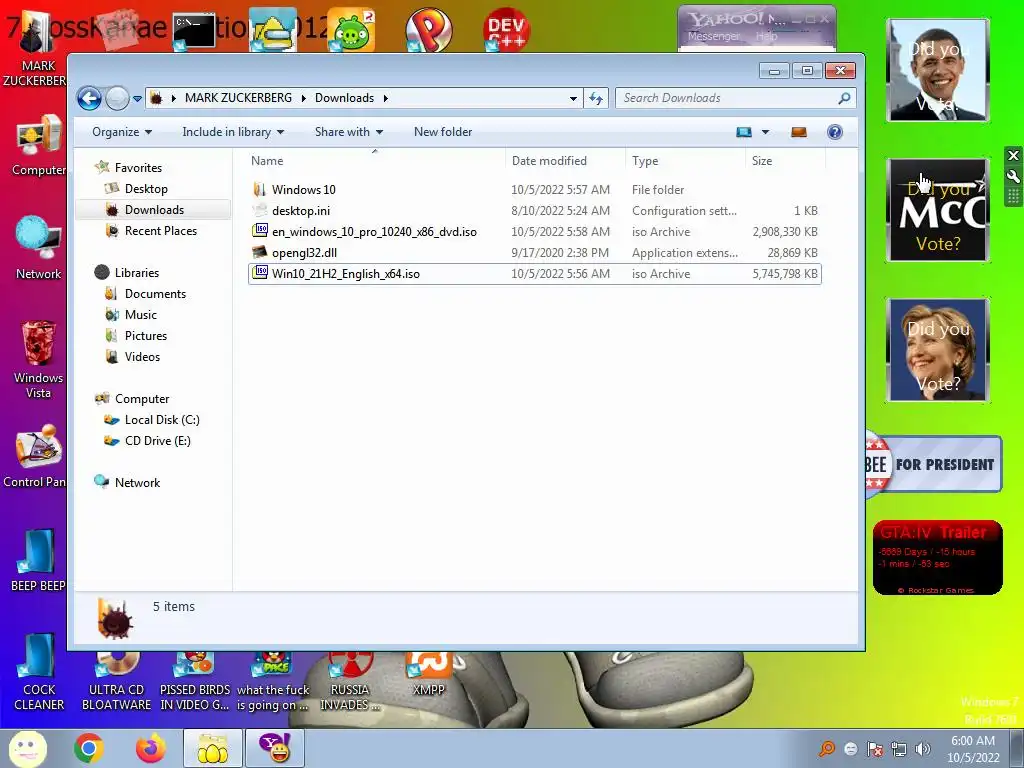Click the BEEP BEEP desktop icon
Viewport: 1024px width, 768px height.
[38, 560]
